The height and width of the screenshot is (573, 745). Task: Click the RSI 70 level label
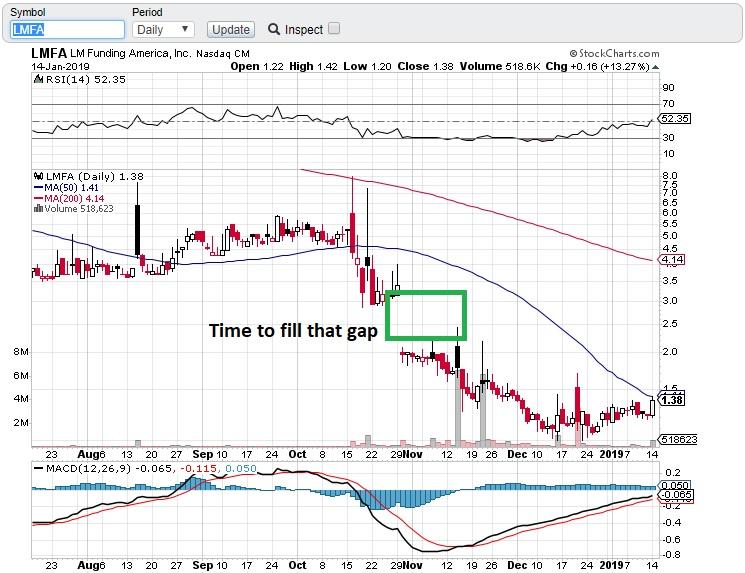point(669,103)
